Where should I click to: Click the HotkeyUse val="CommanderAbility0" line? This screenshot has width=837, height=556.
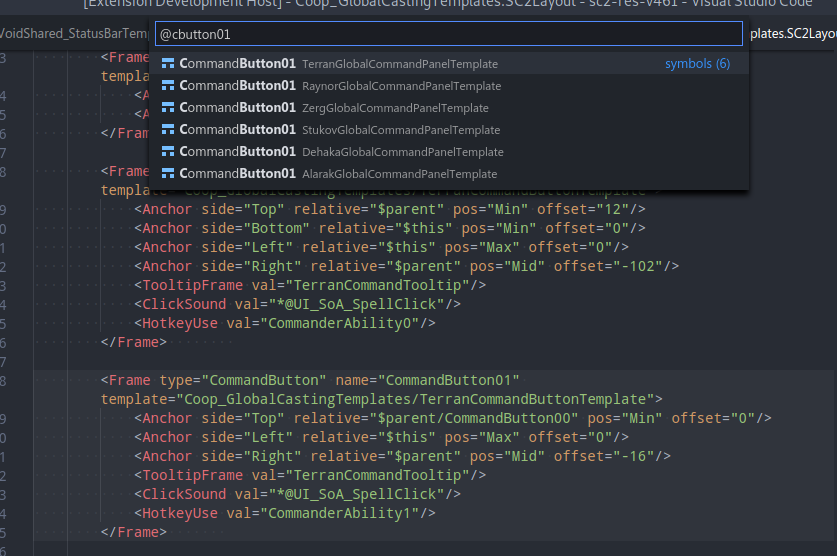click(285, 323)
